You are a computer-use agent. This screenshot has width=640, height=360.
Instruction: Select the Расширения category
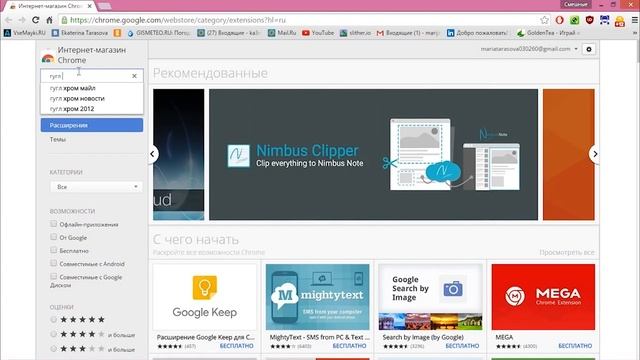pyautogui.click(x=92, y=125)
